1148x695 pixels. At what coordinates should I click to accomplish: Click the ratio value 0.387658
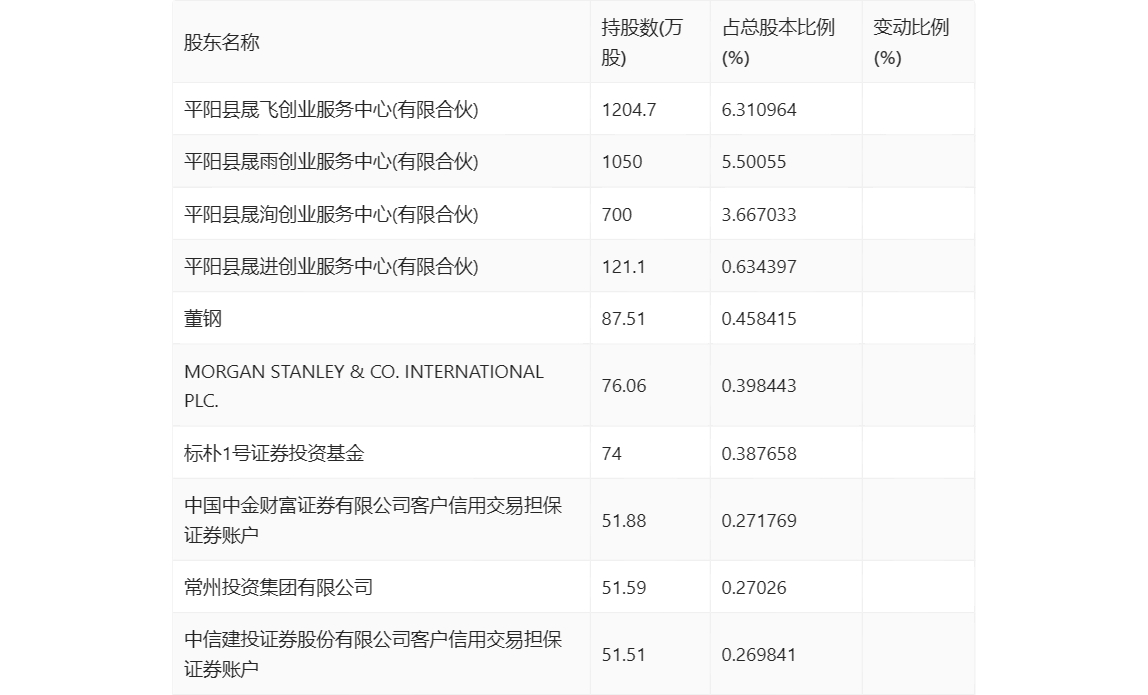[x=758, y=453]
